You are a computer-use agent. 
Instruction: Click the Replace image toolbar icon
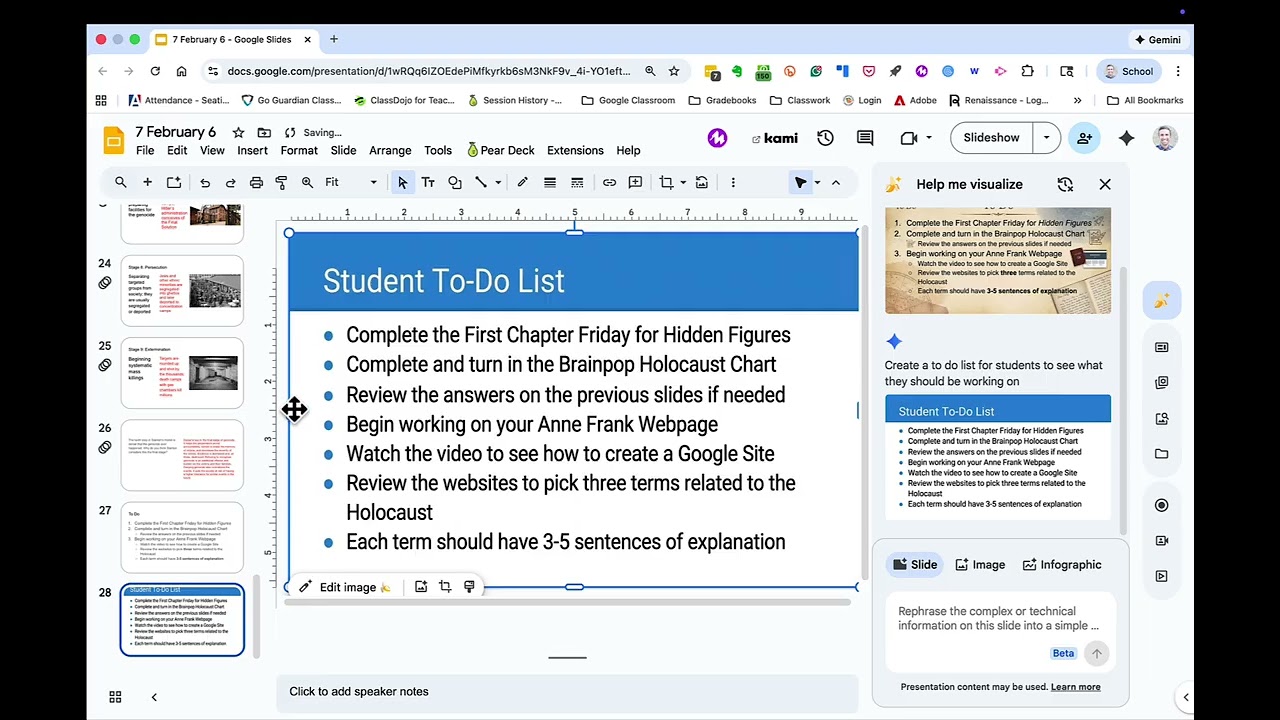702,182
